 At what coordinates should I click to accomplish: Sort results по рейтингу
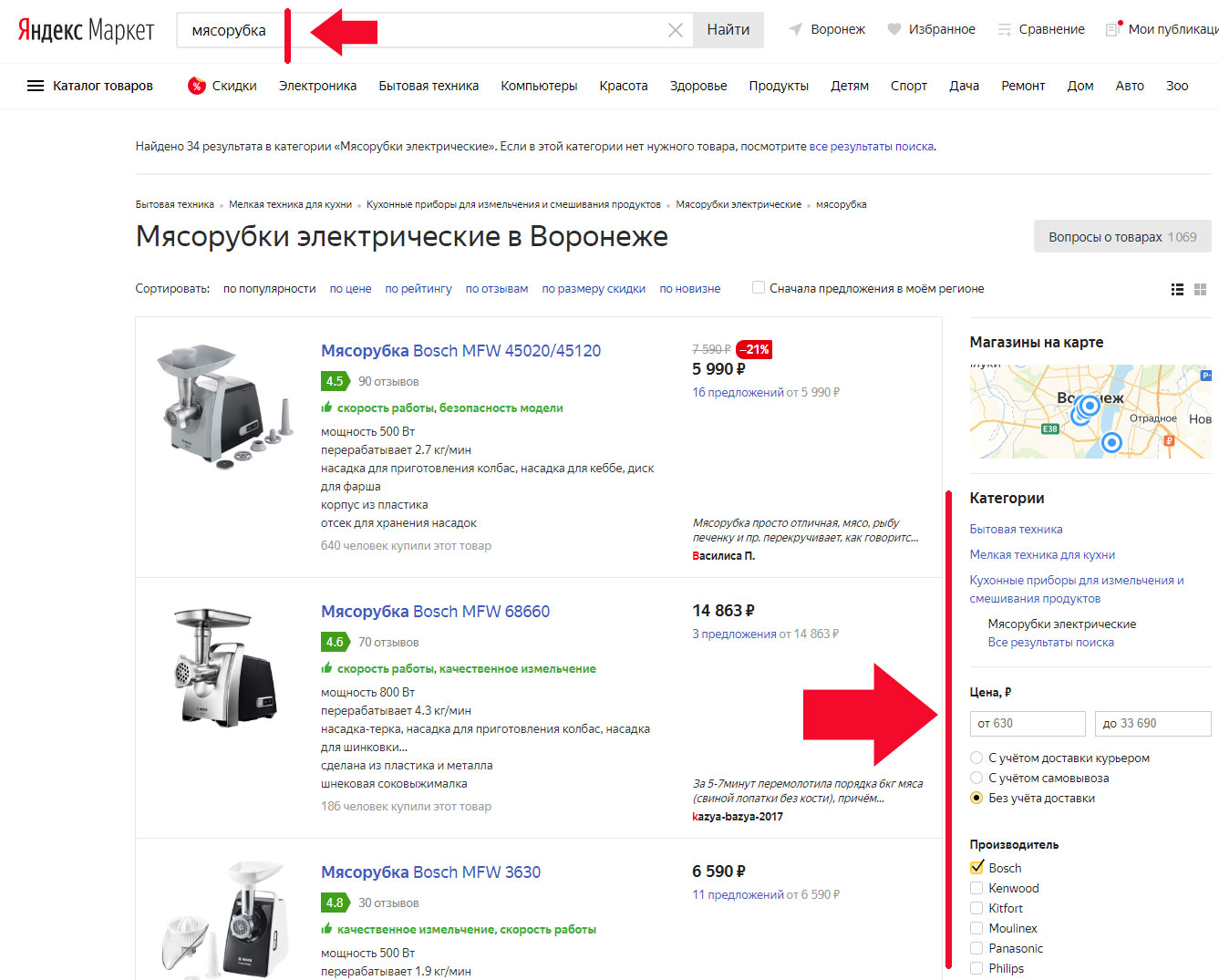pyautogui.click(x=418, y=288)
